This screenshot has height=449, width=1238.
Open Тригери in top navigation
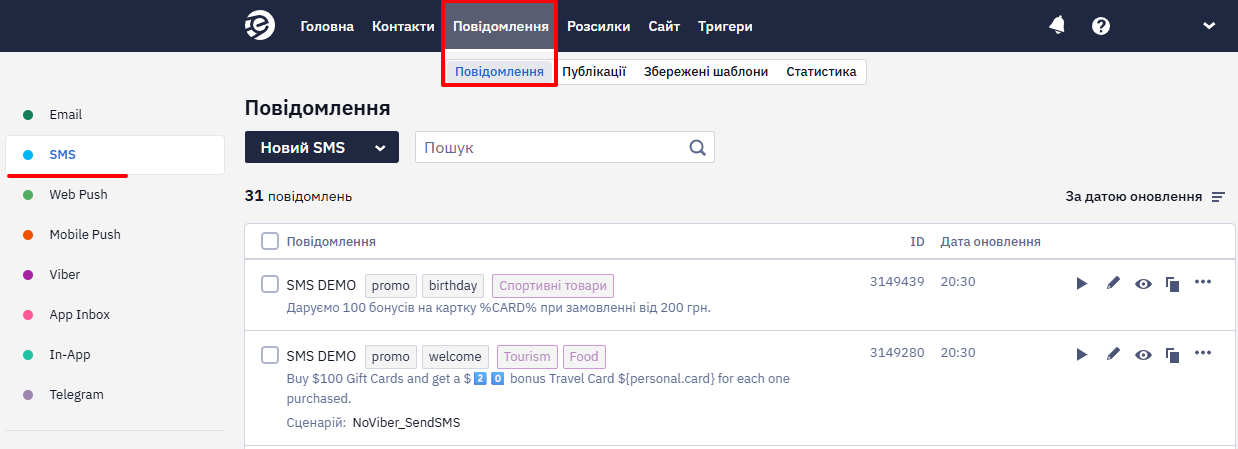point(725,26)
